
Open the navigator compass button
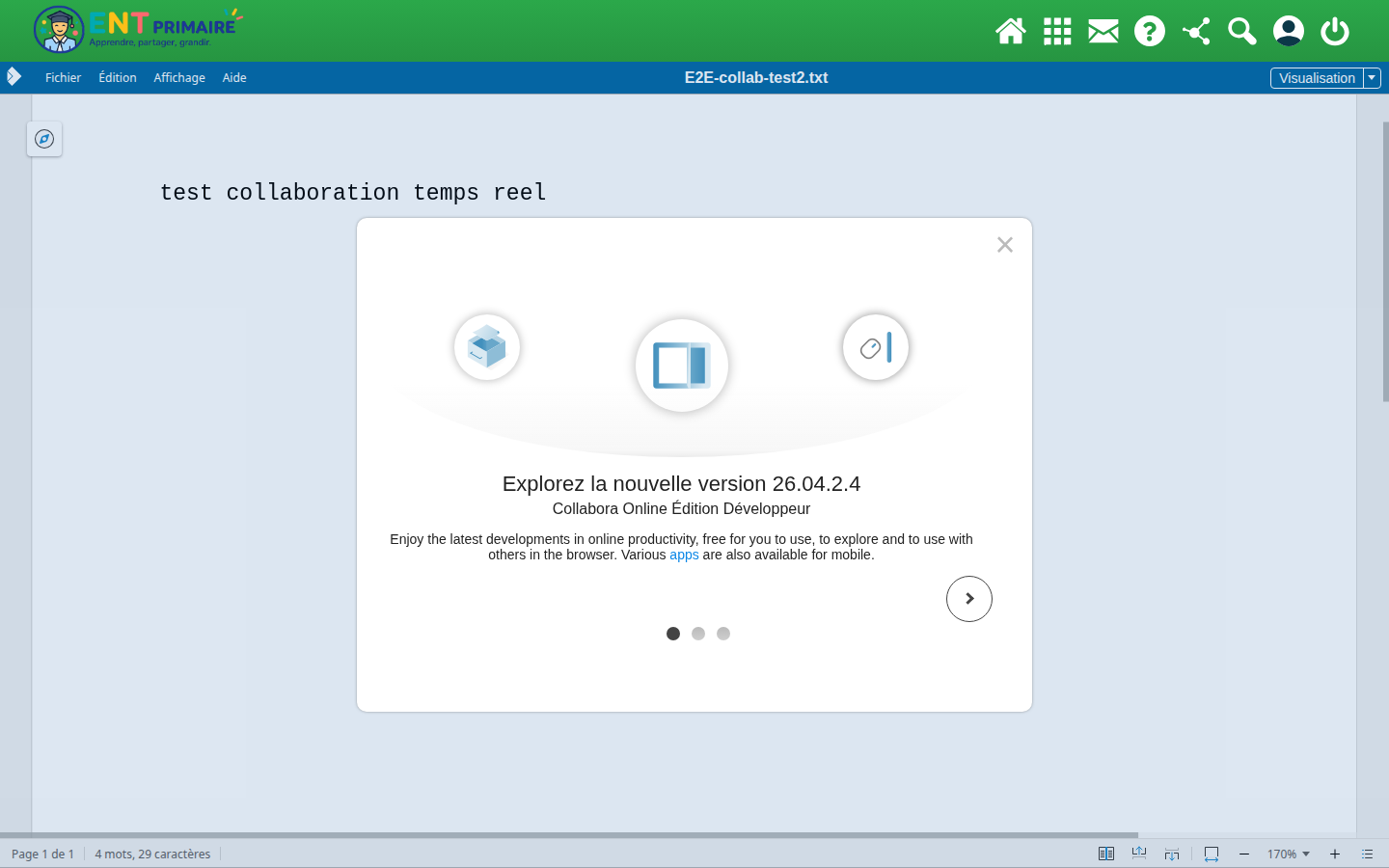pos(44,139)
